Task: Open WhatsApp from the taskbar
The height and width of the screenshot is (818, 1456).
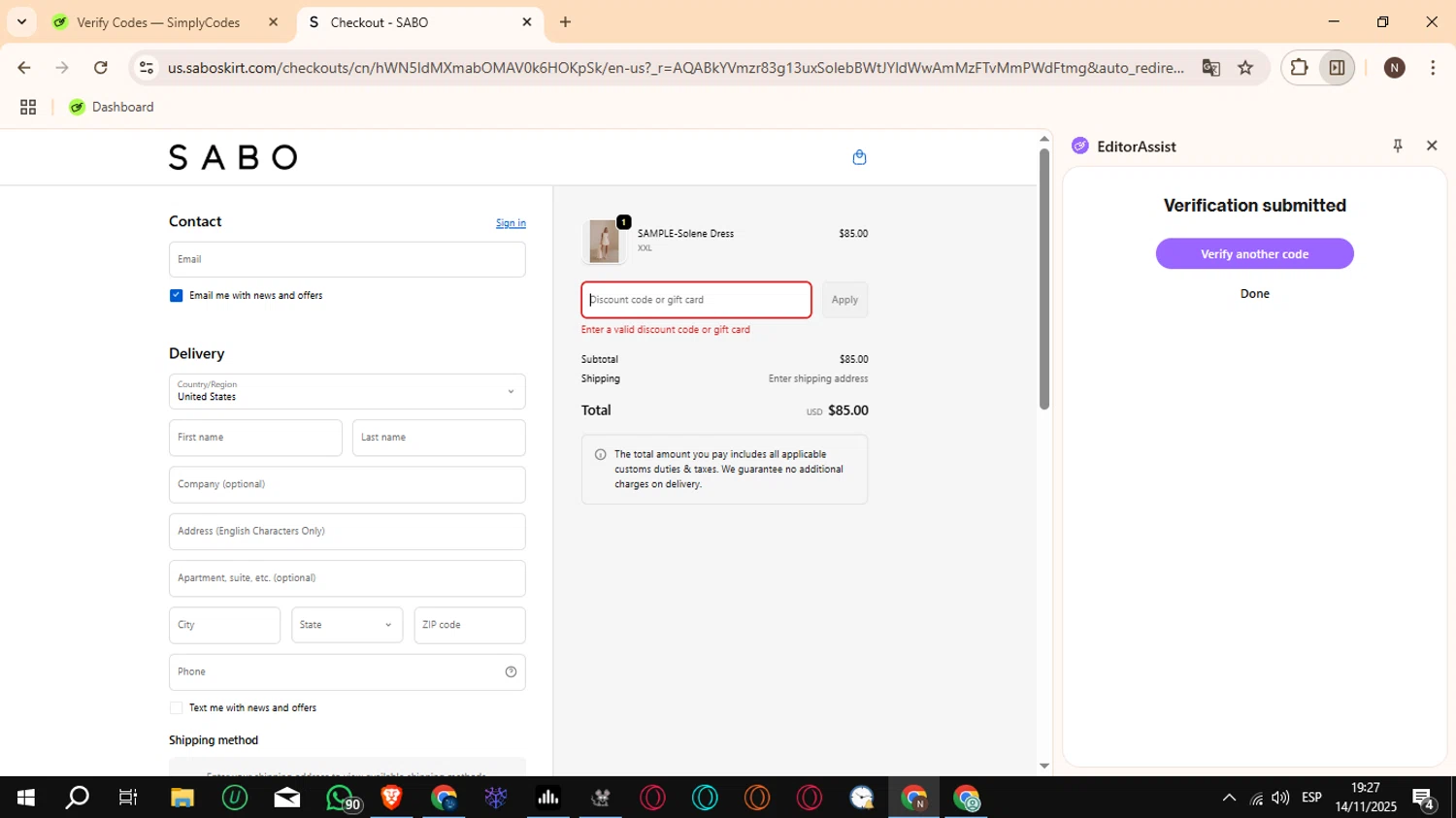Action: 342,798
